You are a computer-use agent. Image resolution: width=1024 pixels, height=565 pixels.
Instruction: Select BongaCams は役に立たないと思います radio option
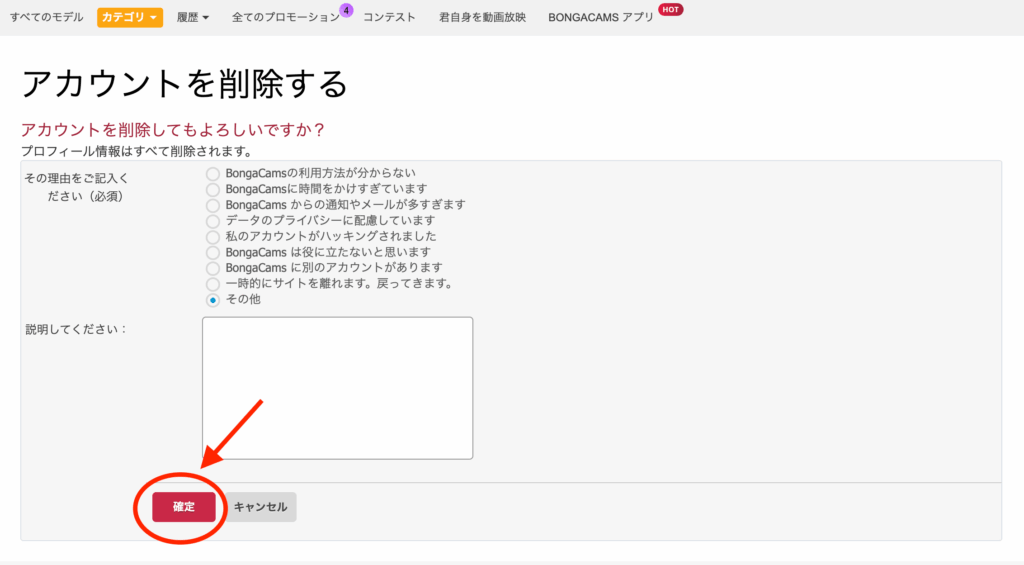coord(213,252)
